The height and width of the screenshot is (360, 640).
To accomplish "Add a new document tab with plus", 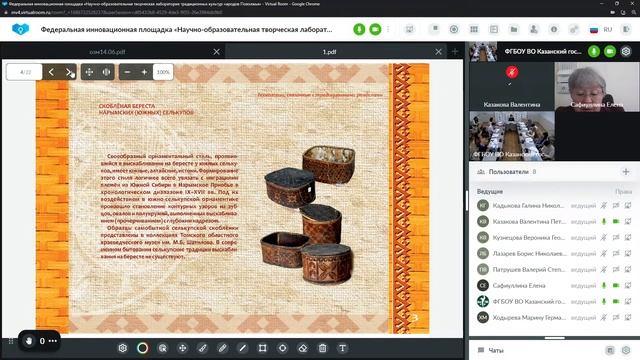I will coord(455,52).
